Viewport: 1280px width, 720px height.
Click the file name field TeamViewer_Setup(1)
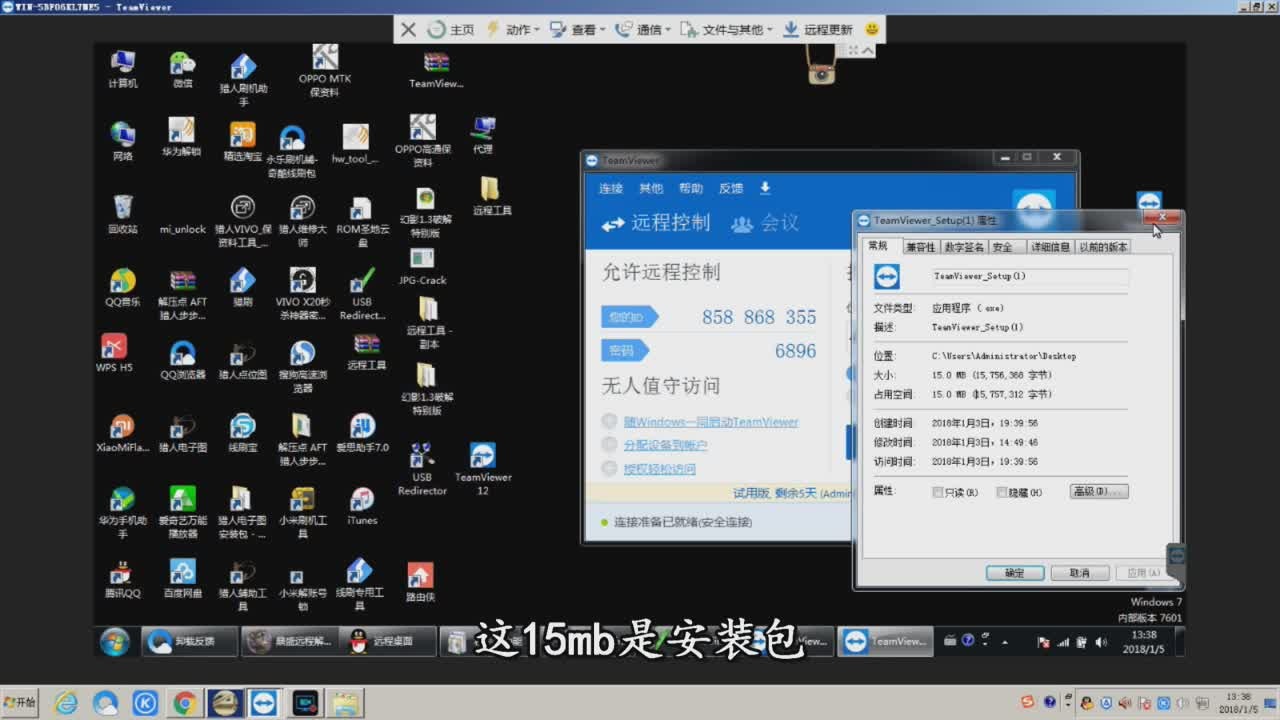coord(1030,276)
